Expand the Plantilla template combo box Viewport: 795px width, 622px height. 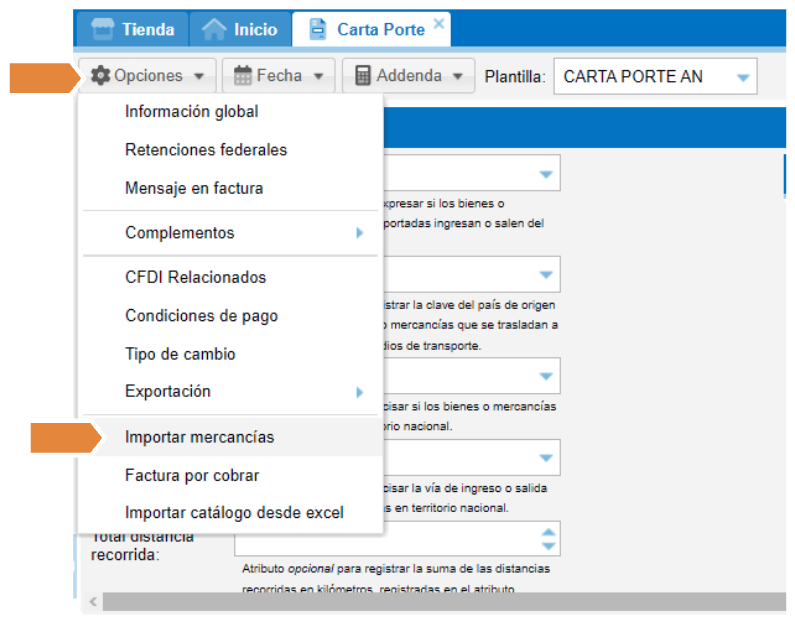pos(742,77)
